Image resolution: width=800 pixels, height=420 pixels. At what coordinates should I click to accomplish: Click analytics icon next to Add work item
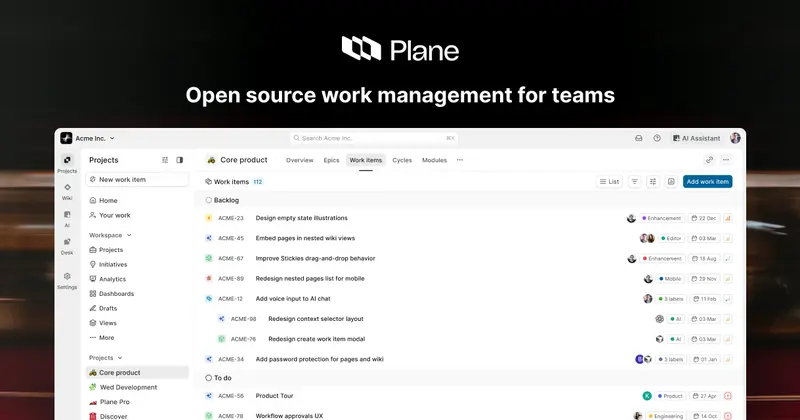click(671, 182)
